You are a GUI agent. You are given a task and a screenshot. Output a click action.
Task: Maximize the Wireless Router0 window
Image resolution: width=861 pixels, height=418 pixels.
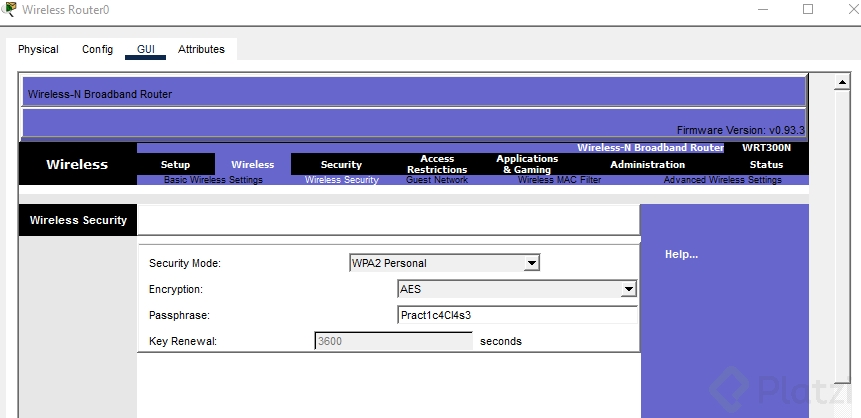[808, 9]
